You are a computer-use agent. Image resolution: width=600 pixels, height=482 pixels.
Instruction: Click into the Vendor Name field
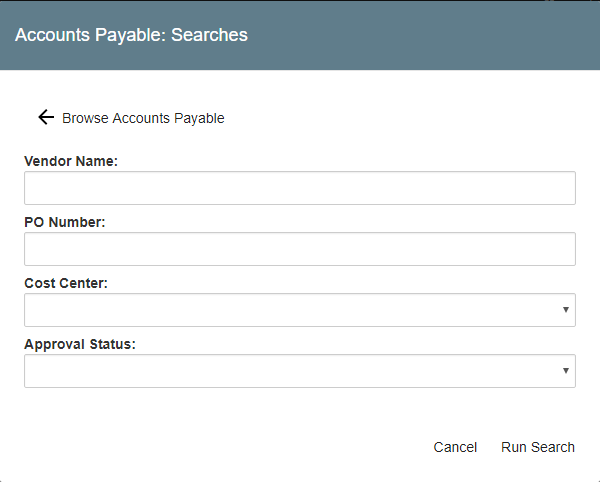coord(299,188)
